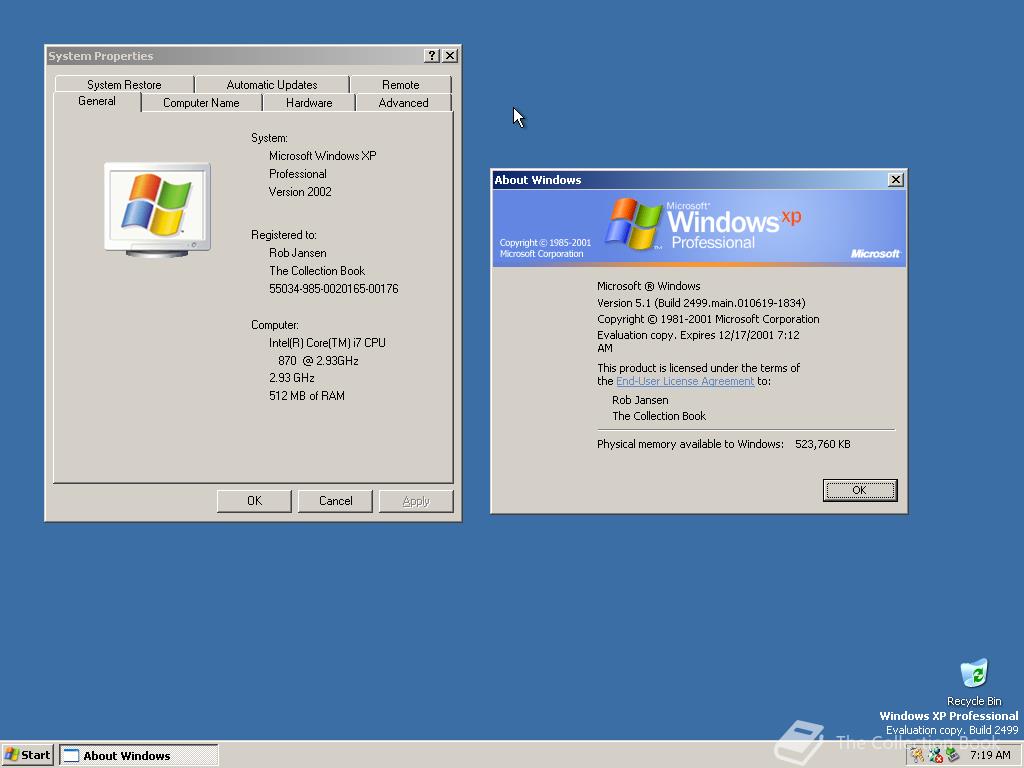Open the Computer Name tab
Viewport: 1024px width, 768px height.
click(x=201, y=103)
